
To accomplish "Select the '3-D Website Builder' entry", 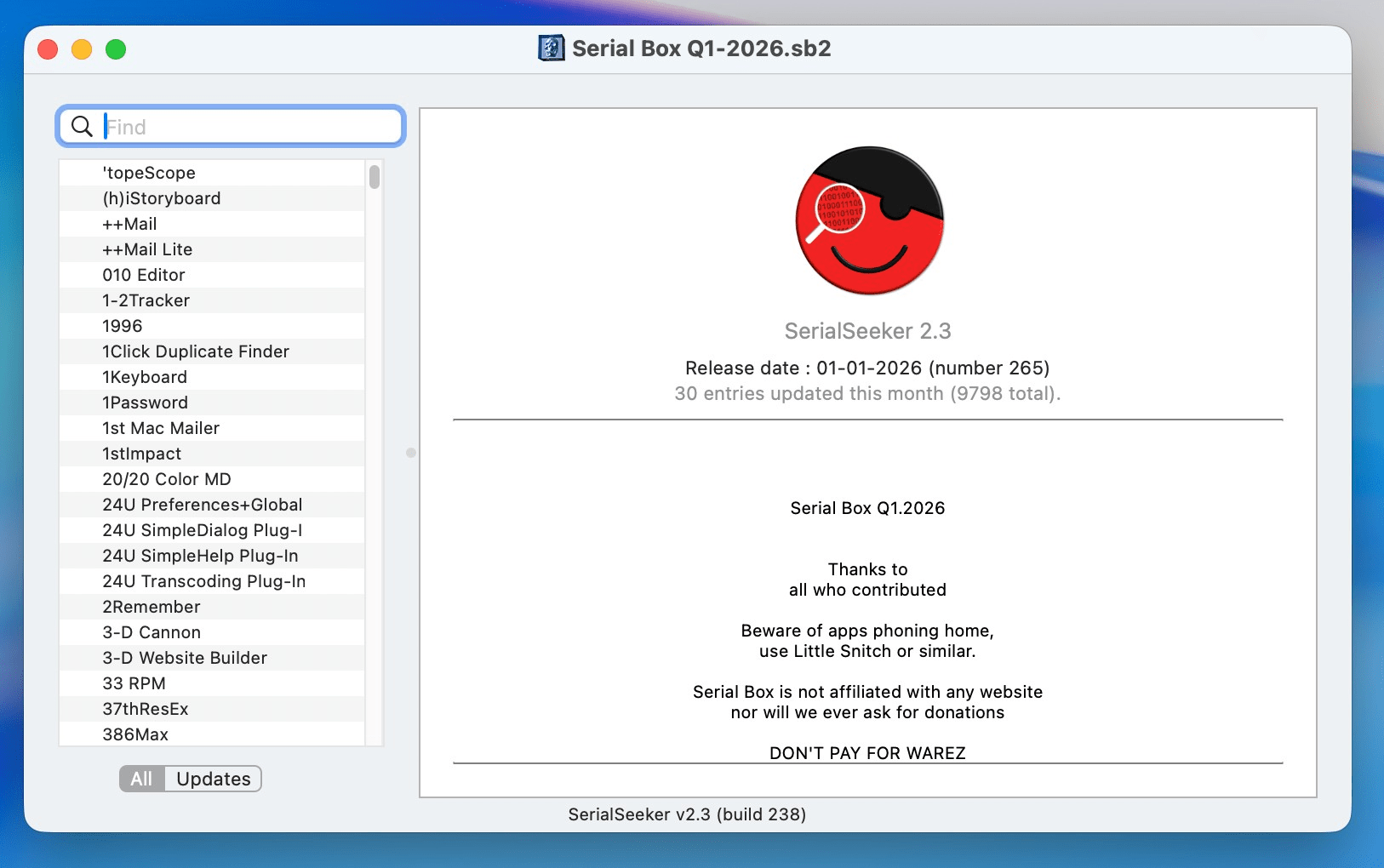I will pos(184,657).
